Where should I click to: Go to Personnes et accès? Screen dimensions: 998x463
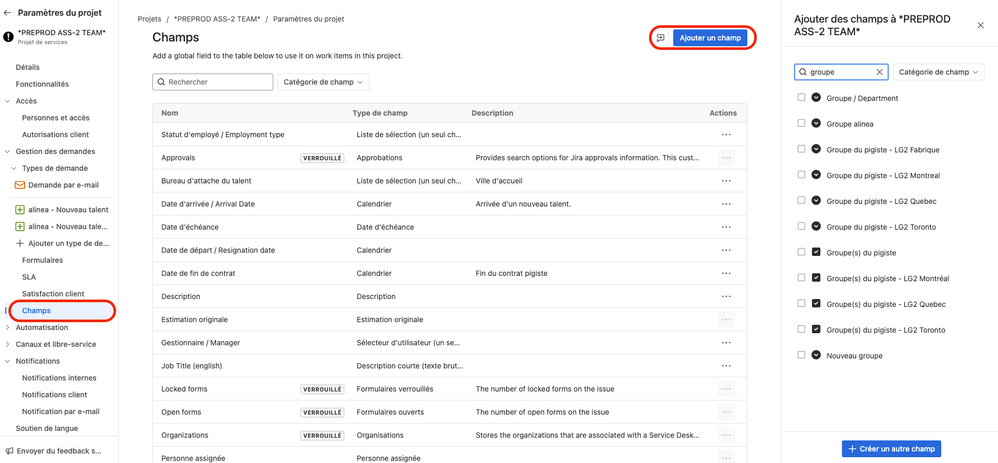(x=55, y=118)
